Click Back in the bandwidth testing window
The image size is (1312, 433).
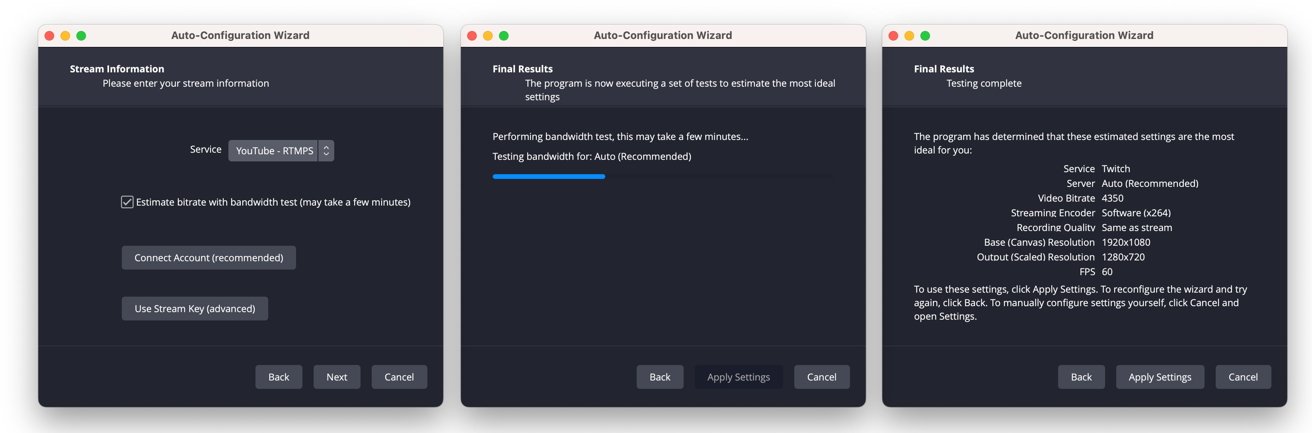[660, 377]
